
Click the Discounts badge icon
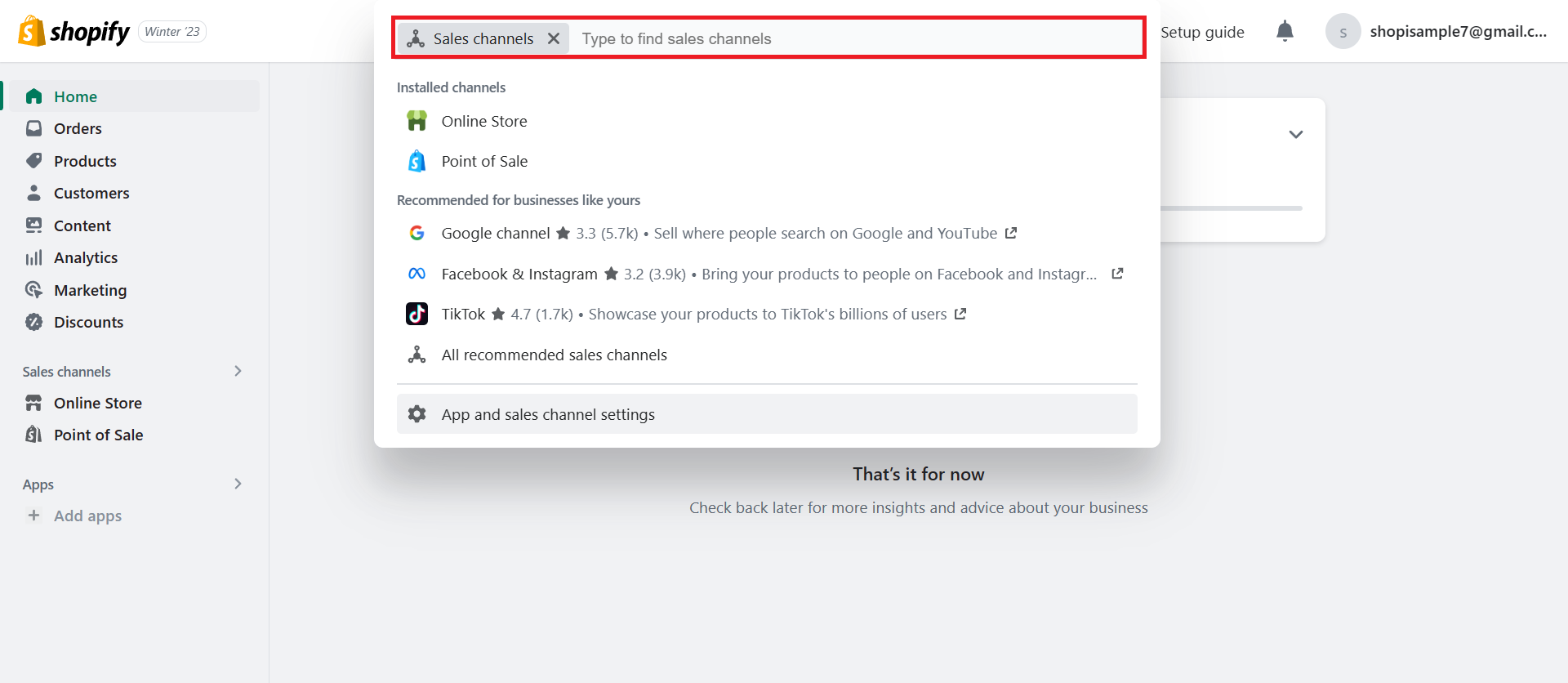(33, 322)
